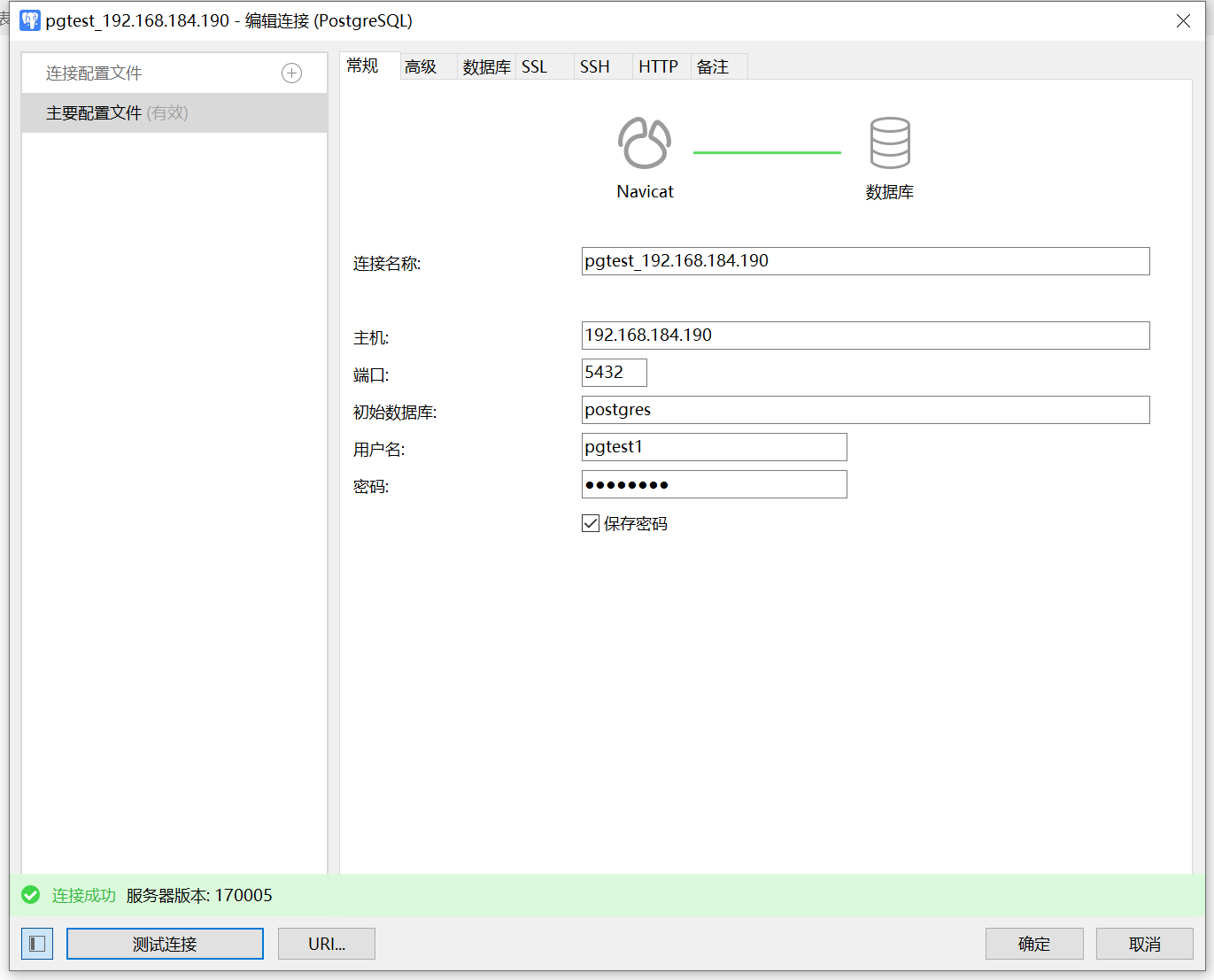The width and height of the screenshot is (1214, 980).
Task: Click the Navicat caption under logo
Action: [x=645, y=191]
